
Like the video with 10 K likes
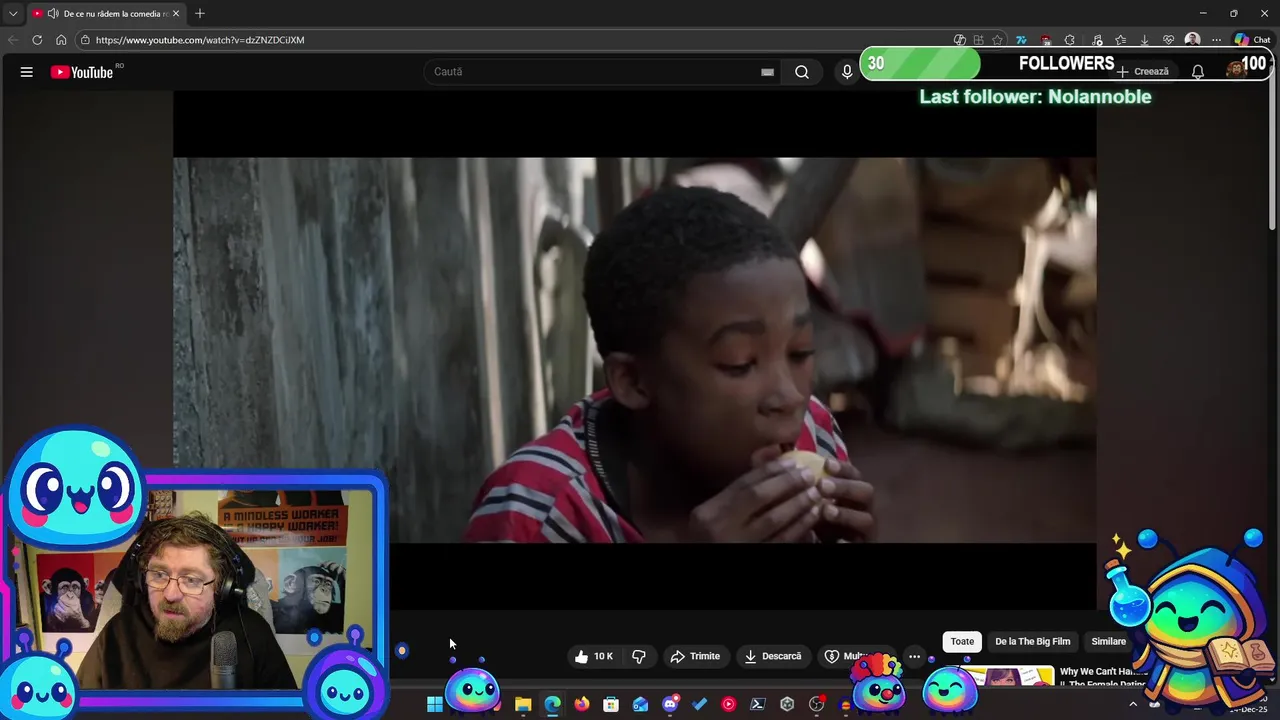tap(593, 656)
